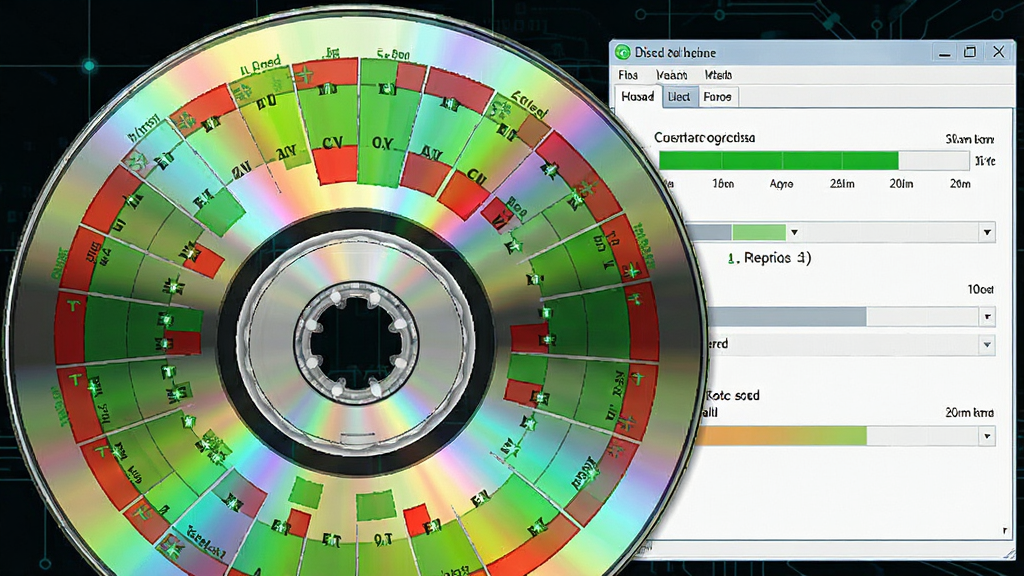Open the dropdown arrow on the orange-green bar
1024x576 pixels.
pyautogui.click(x=987, y=436)
